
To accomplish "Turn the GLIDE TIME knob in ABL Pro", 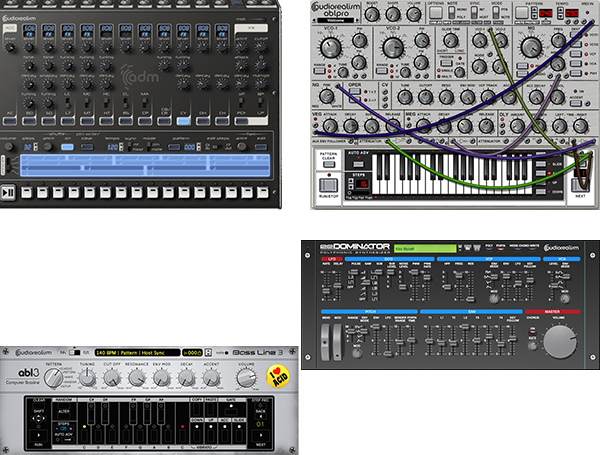I will (x=450, y=40).
